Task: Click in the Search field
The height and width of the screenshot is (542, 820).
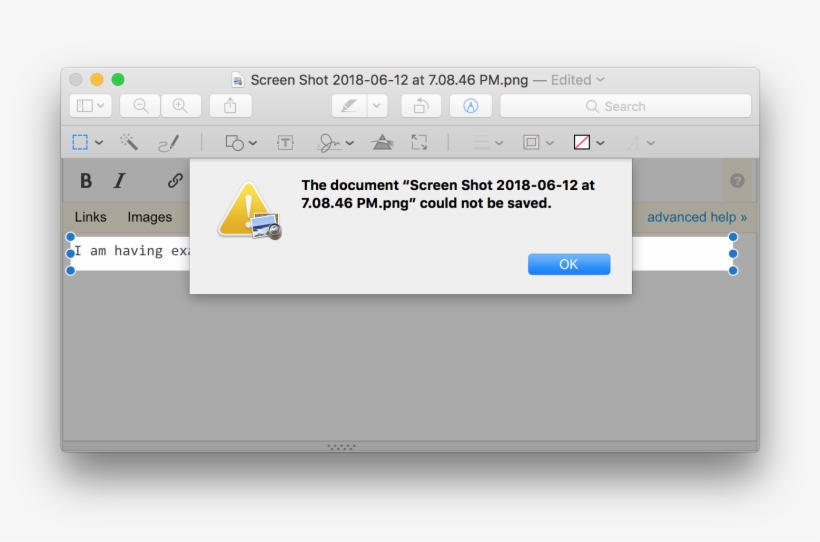Action: tap(625, 106)
